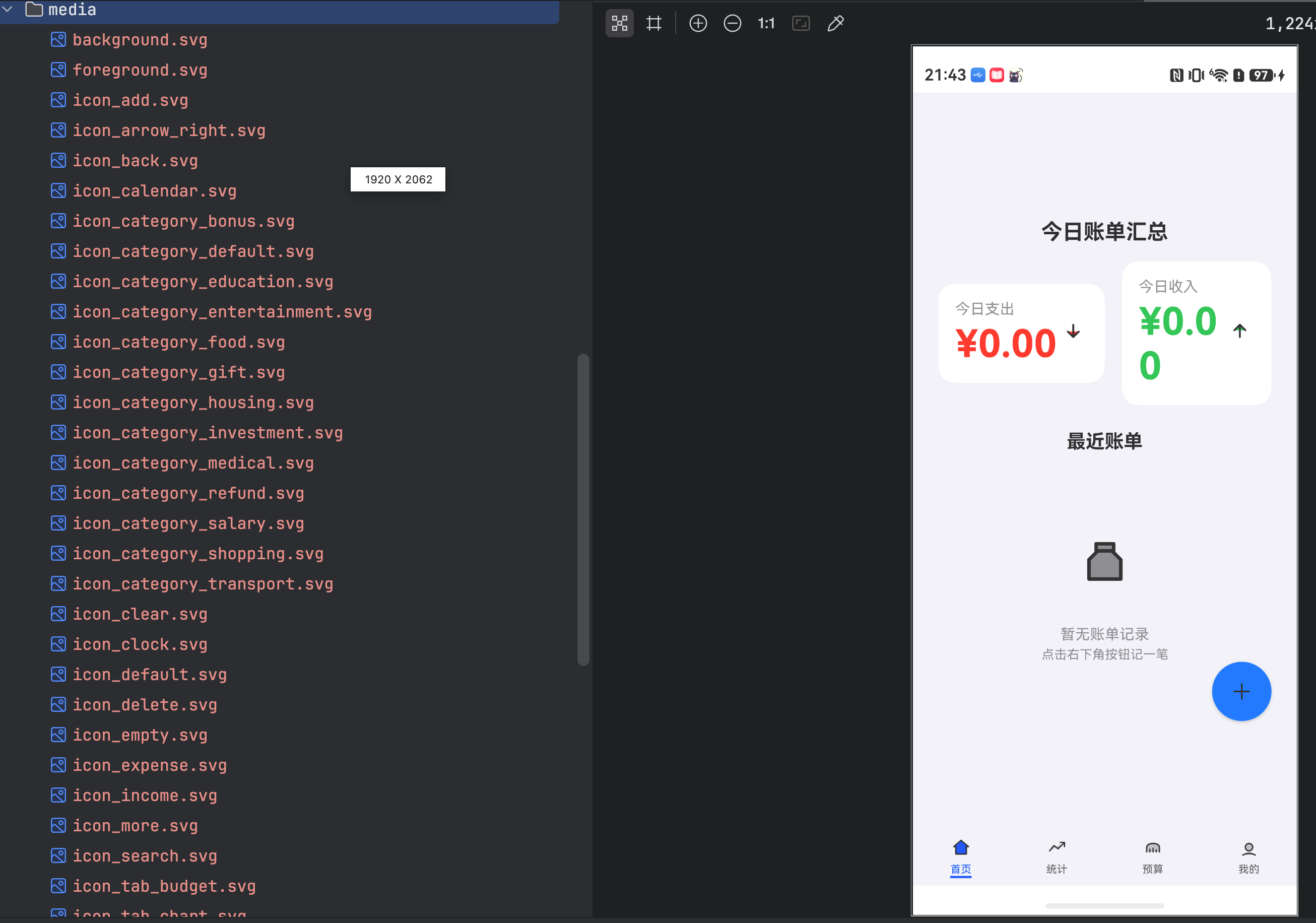Screen dimensions: 1316x923
Task: Open icon_category_investment.svg
Action: coord(207,433)
